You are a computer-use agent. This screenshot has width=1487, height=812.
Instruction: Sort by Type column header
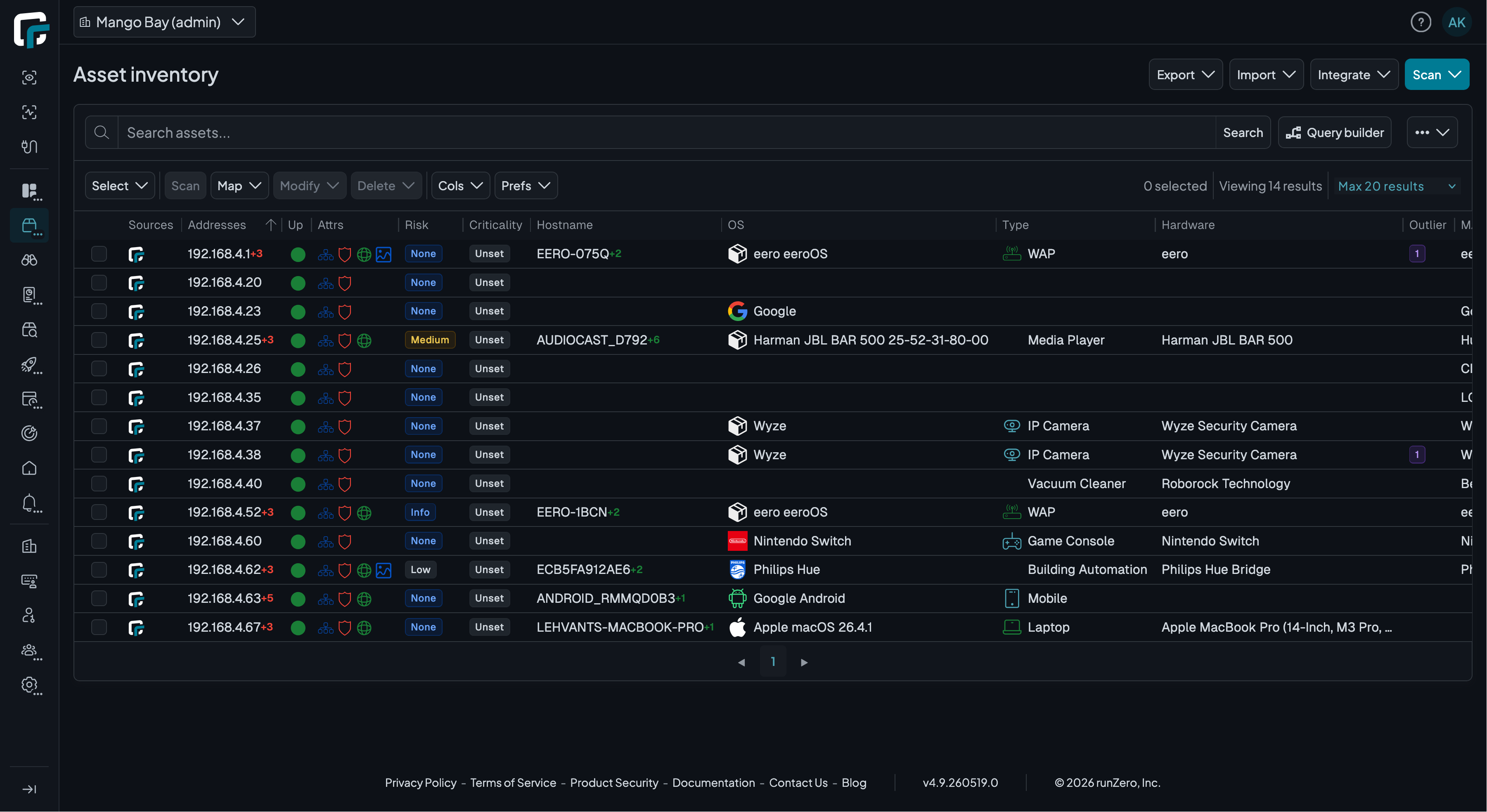click(1016, 225)
